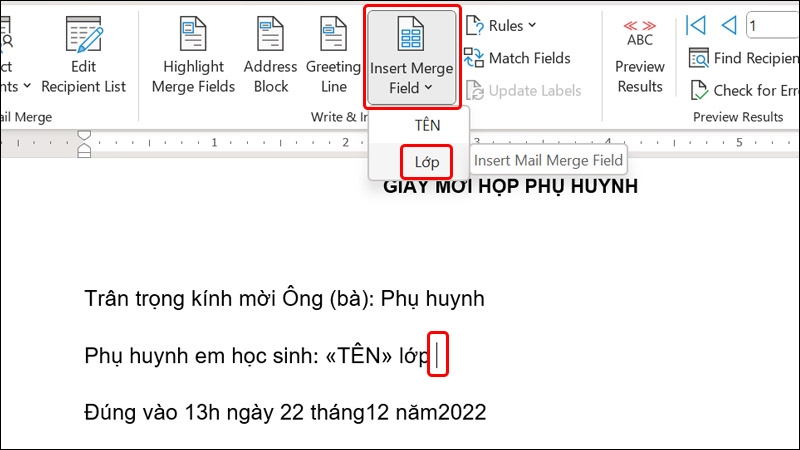This screenshot has width=800, height=450.
Task: Click Find Recipient
Action: pyautogui.click(x=744, y=58)
